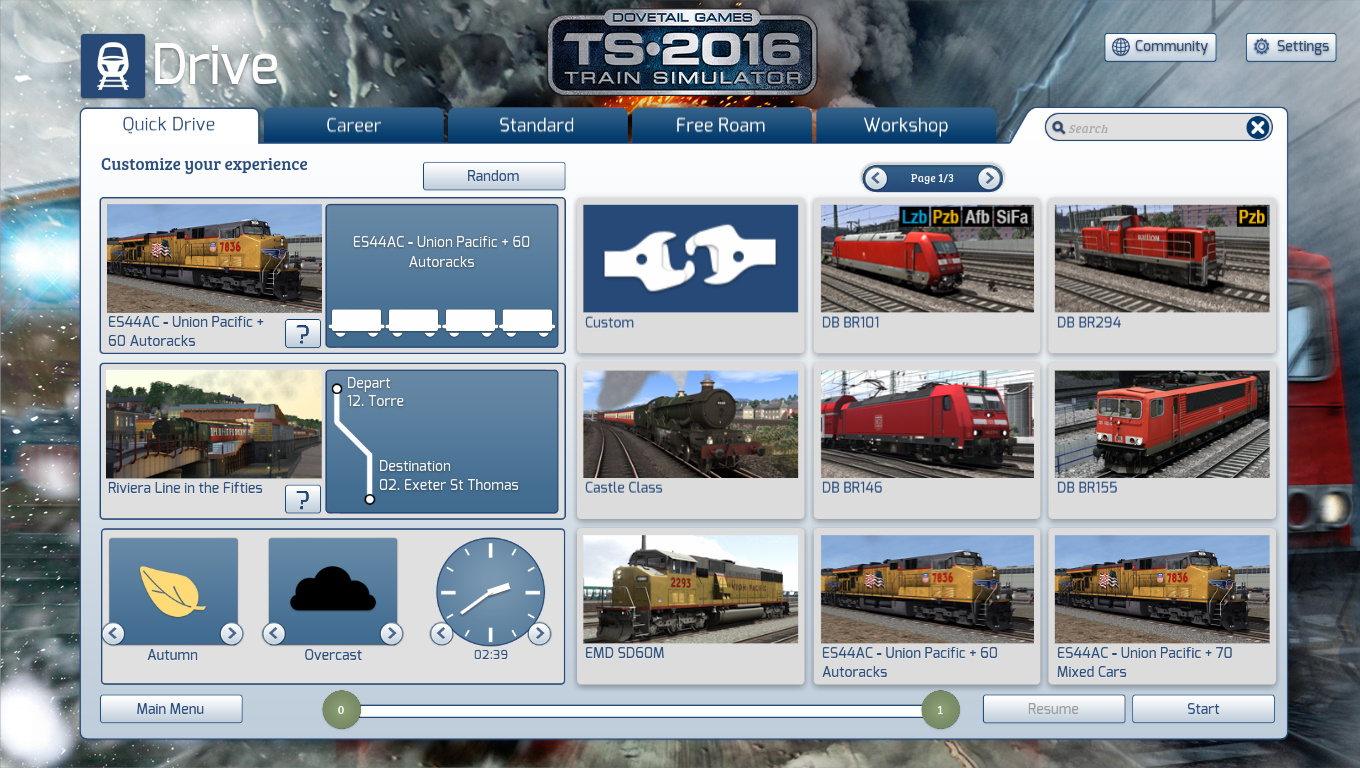This screenshot has width=1360, height=768.
Task: Switch to the Quick Drive tab
Action: (x=169, y=125)
